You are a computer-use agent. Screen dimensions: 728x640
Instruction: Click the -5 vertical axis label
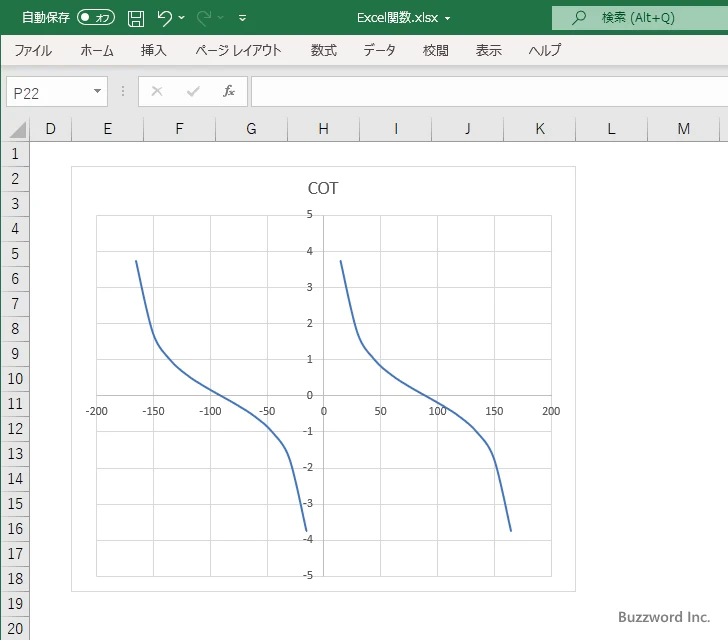tap(308, 575)
